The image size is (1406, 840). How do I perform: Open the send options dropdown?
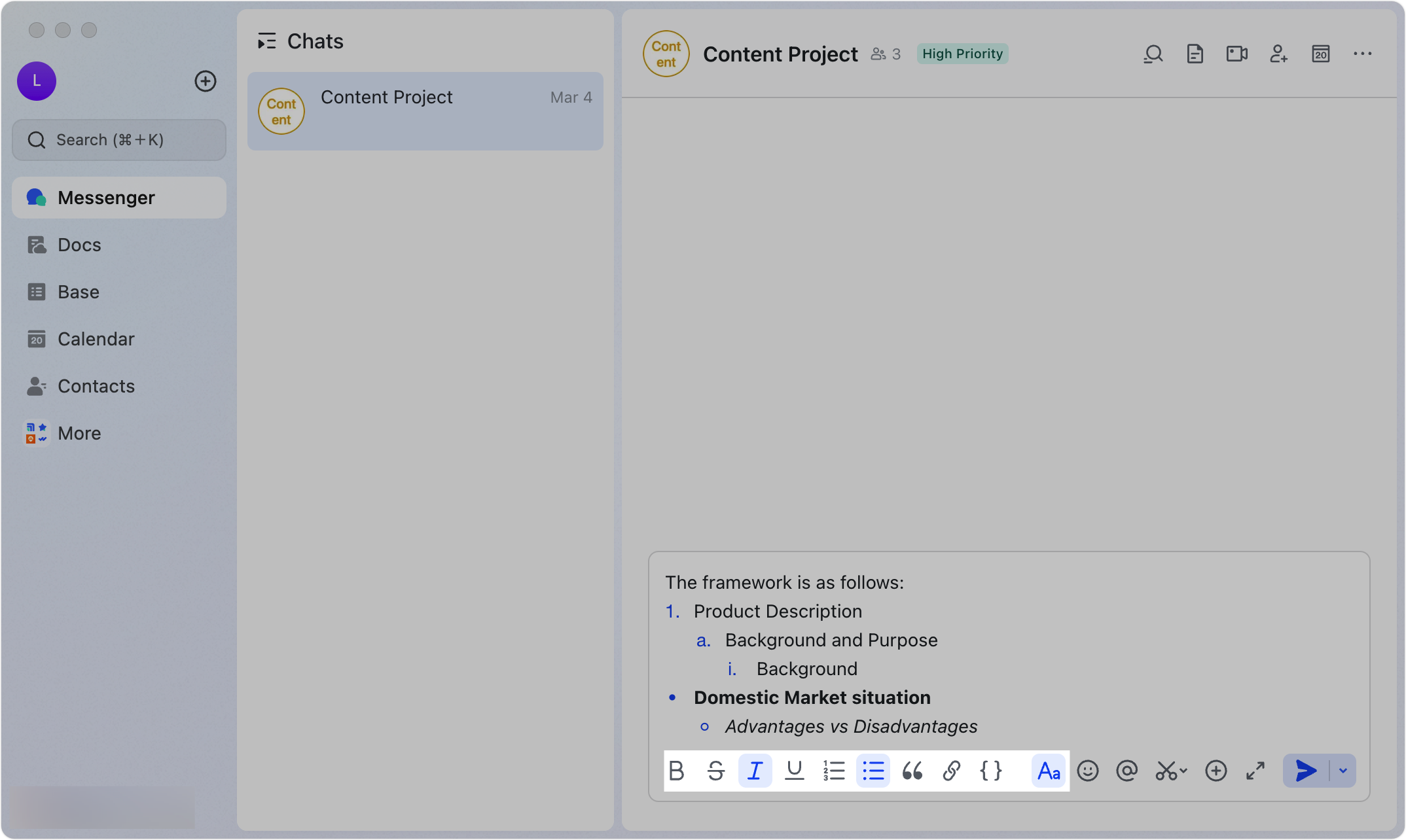[1344, 771]
